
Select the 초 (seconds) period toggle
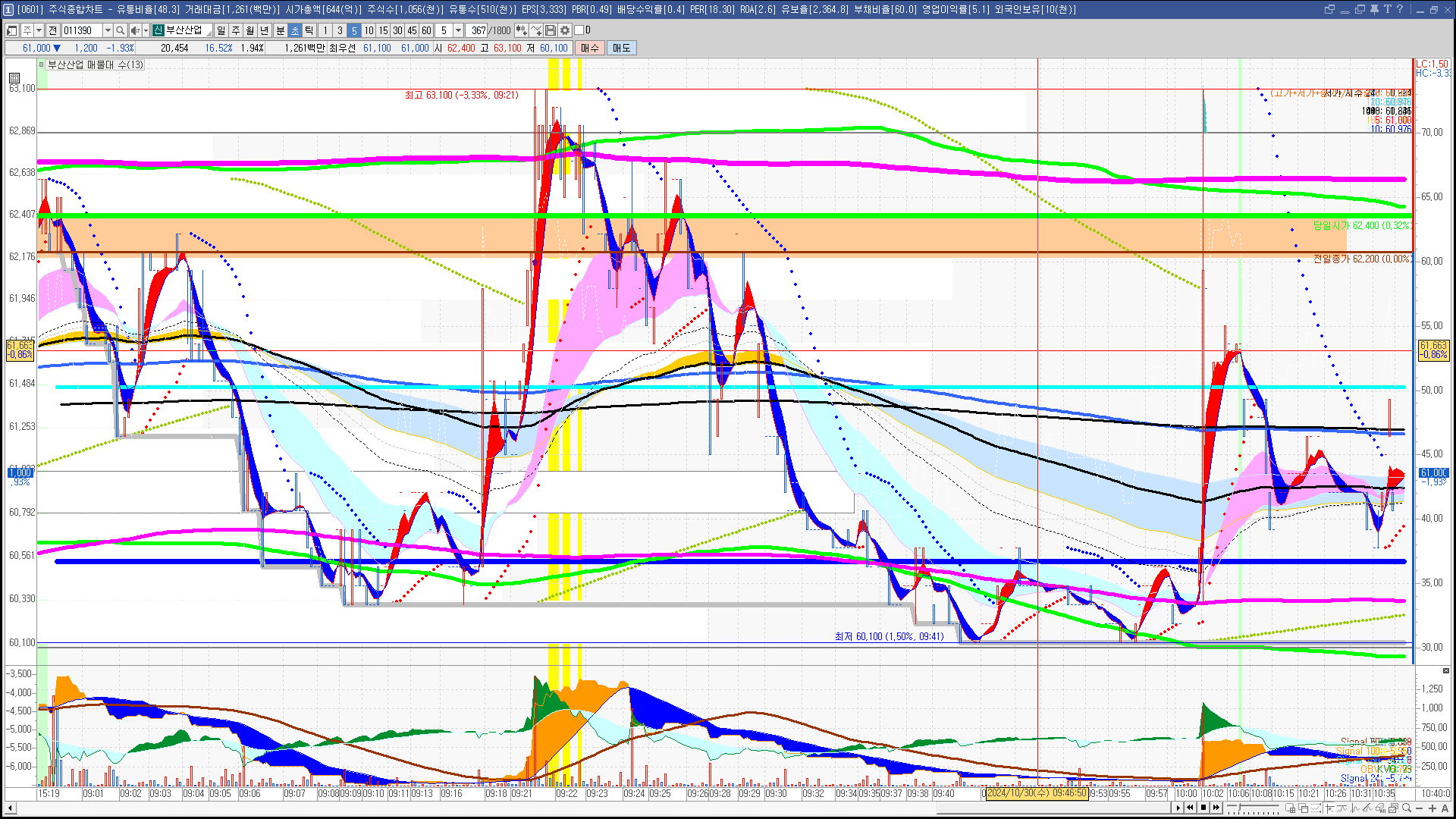pyautogui.click(x=295, y=30)
